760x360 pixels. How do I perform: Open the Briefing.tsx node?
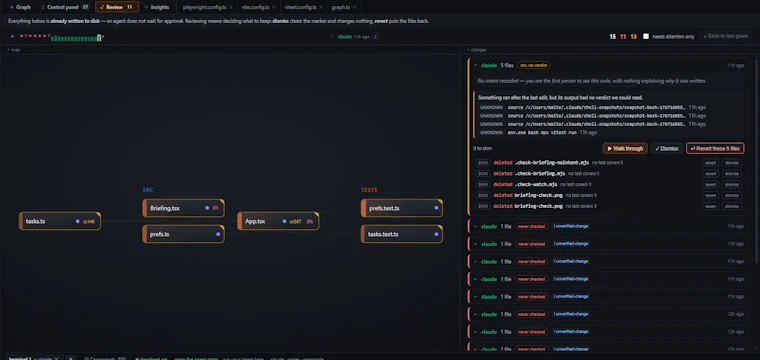pyautogui.click(x=183, y=208)
